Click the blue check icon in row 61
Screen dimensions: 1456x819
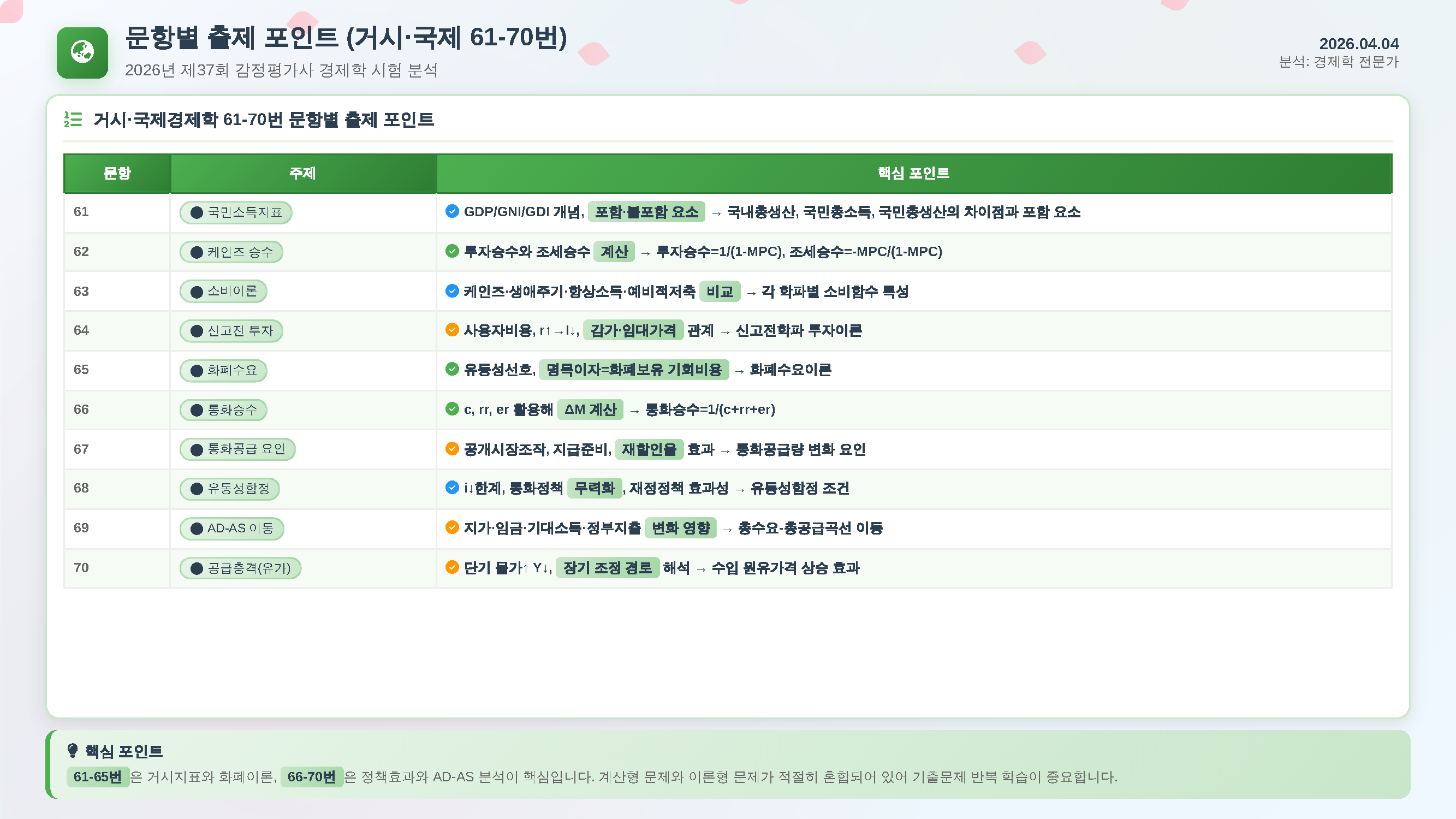(x=451, y=211)
